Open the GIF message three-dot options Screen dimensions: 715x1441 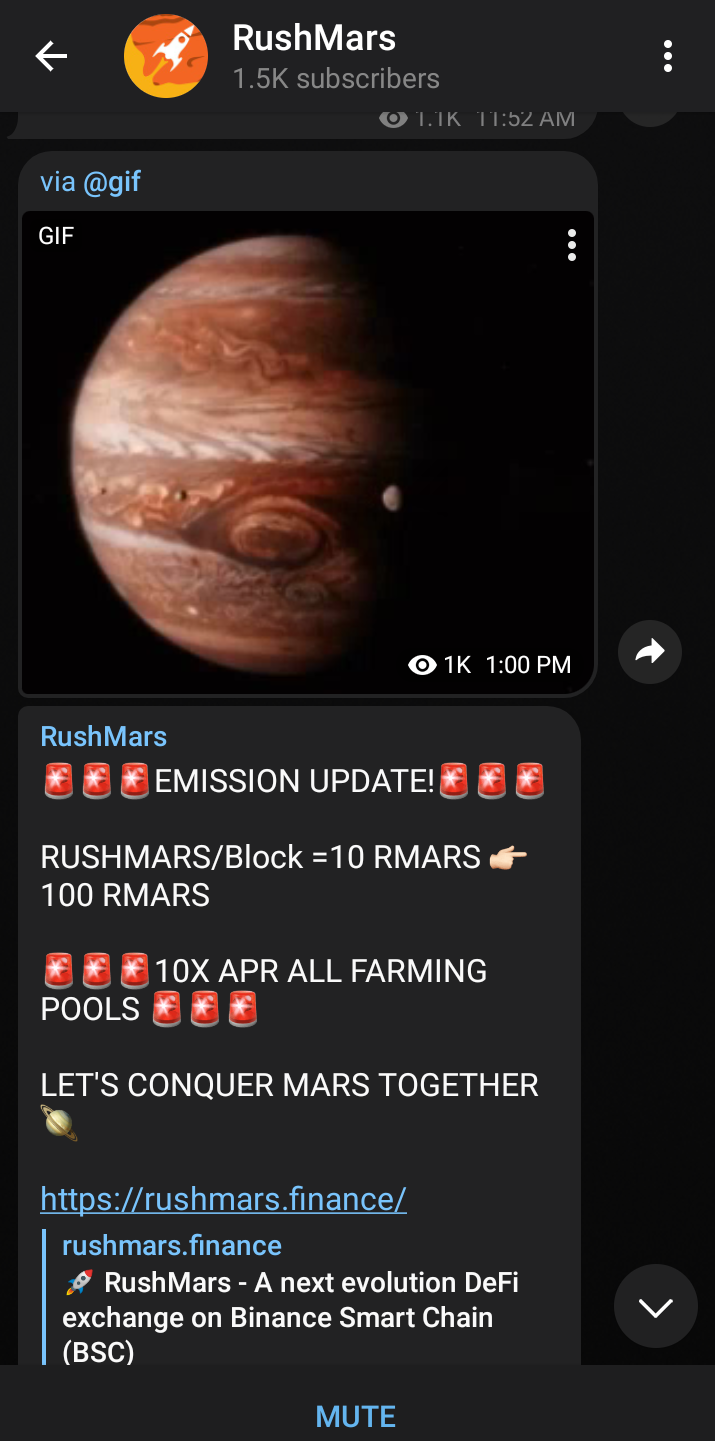[x=571, y=245]
